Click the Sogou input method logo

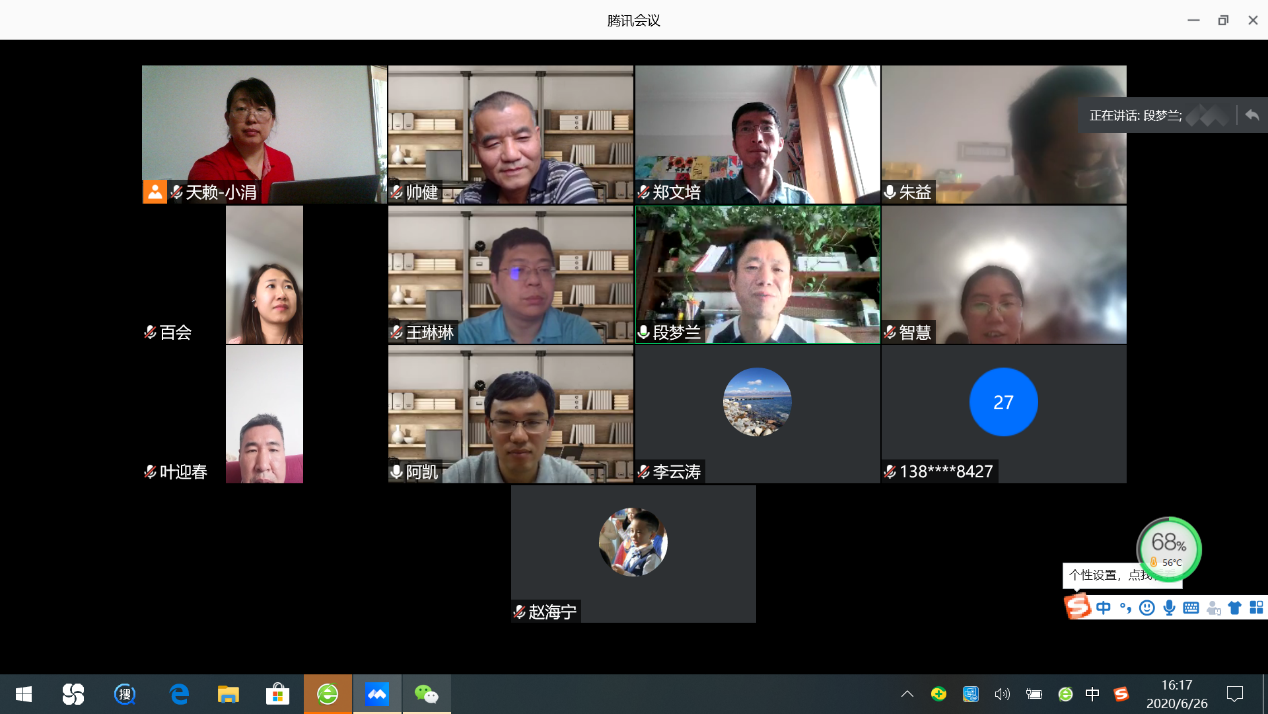coord(1077,606)
